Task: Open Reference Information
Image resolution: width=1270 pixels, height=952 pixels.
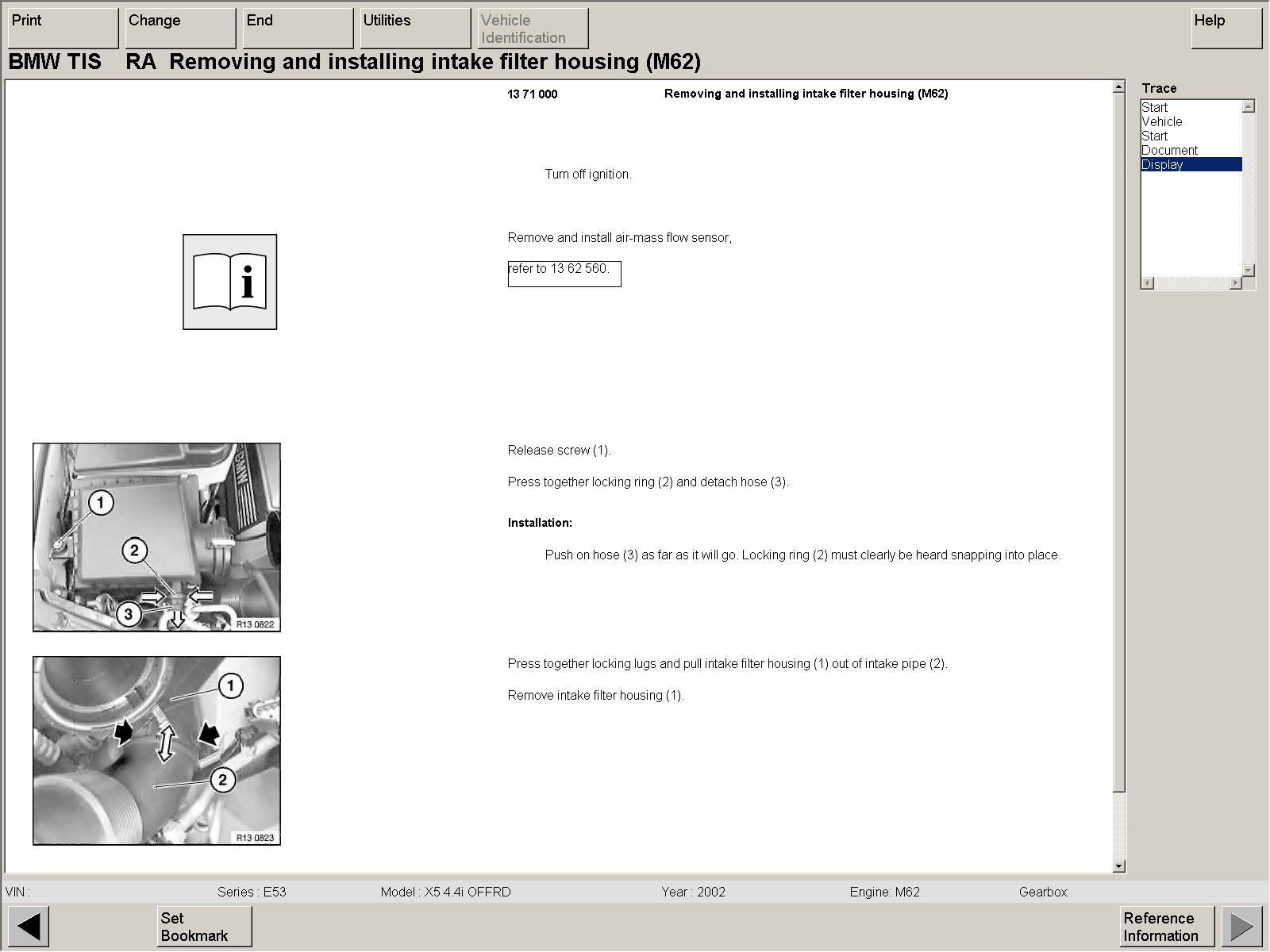Action: pyautogui.click(x=1167, y=926)
